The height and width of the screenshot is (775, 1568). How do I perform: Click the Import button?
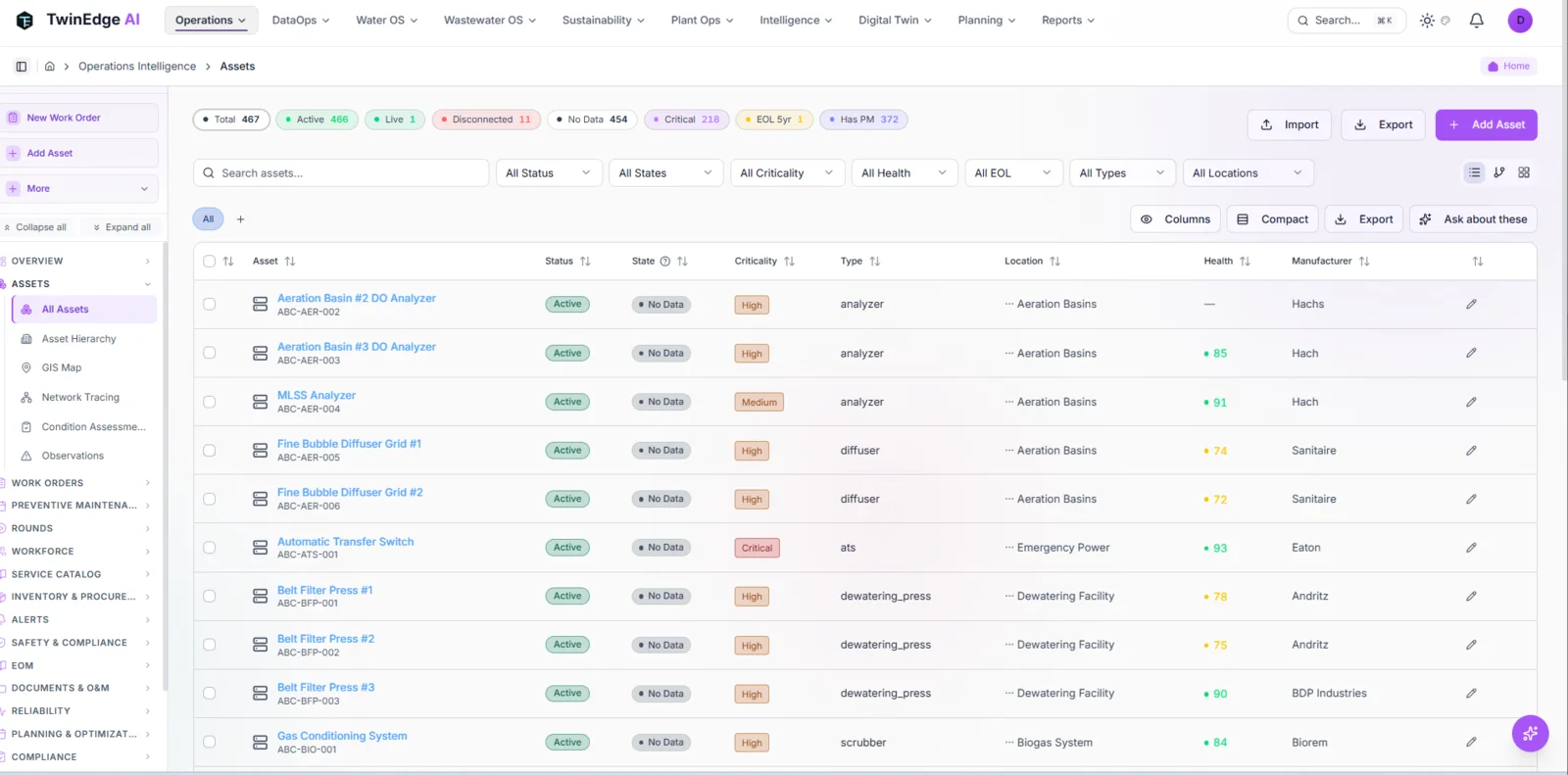(1289, 125)
